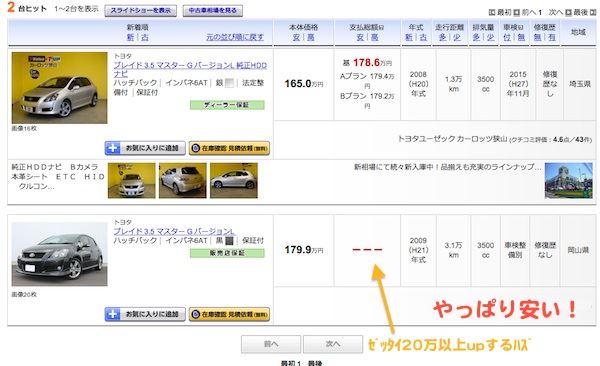Click the 中古車相場を見る button
Screen dimensions: 600x366
point(212,11)
